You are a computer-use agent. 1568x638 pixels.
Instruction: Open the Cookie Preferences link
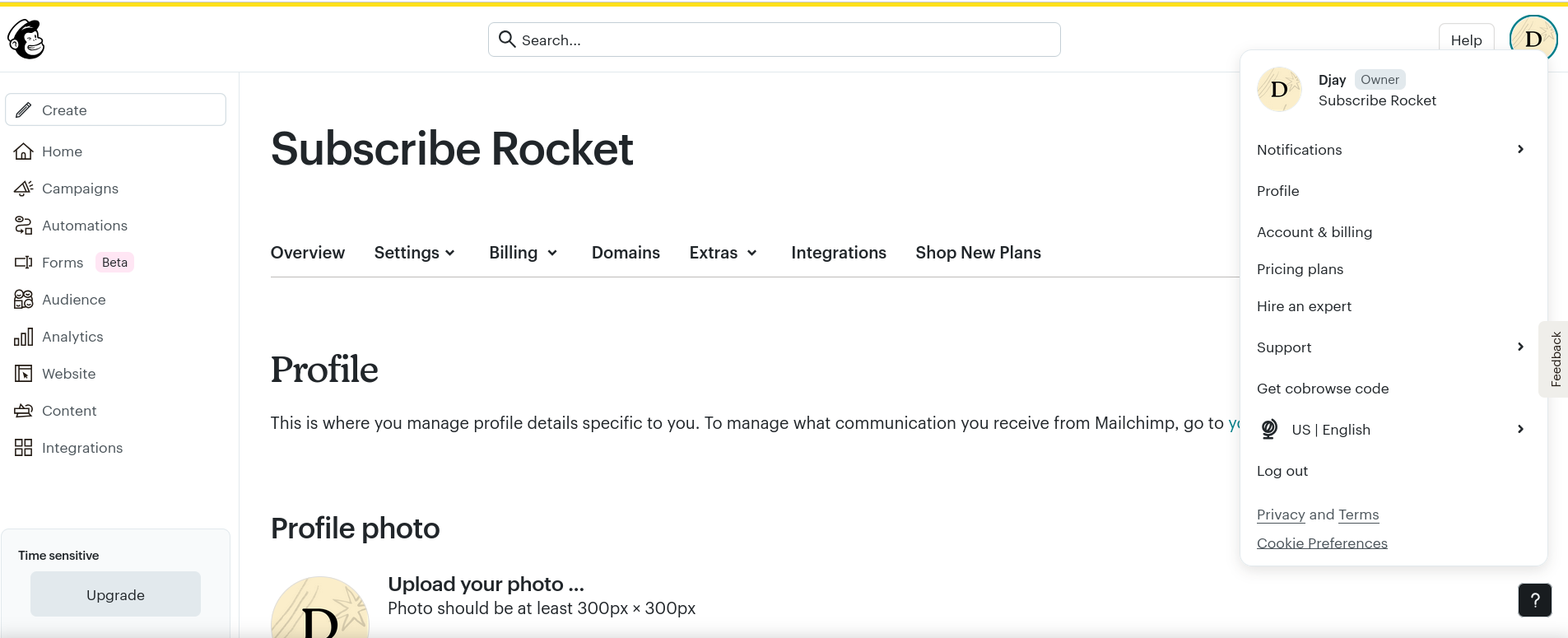pos(1322,543)
